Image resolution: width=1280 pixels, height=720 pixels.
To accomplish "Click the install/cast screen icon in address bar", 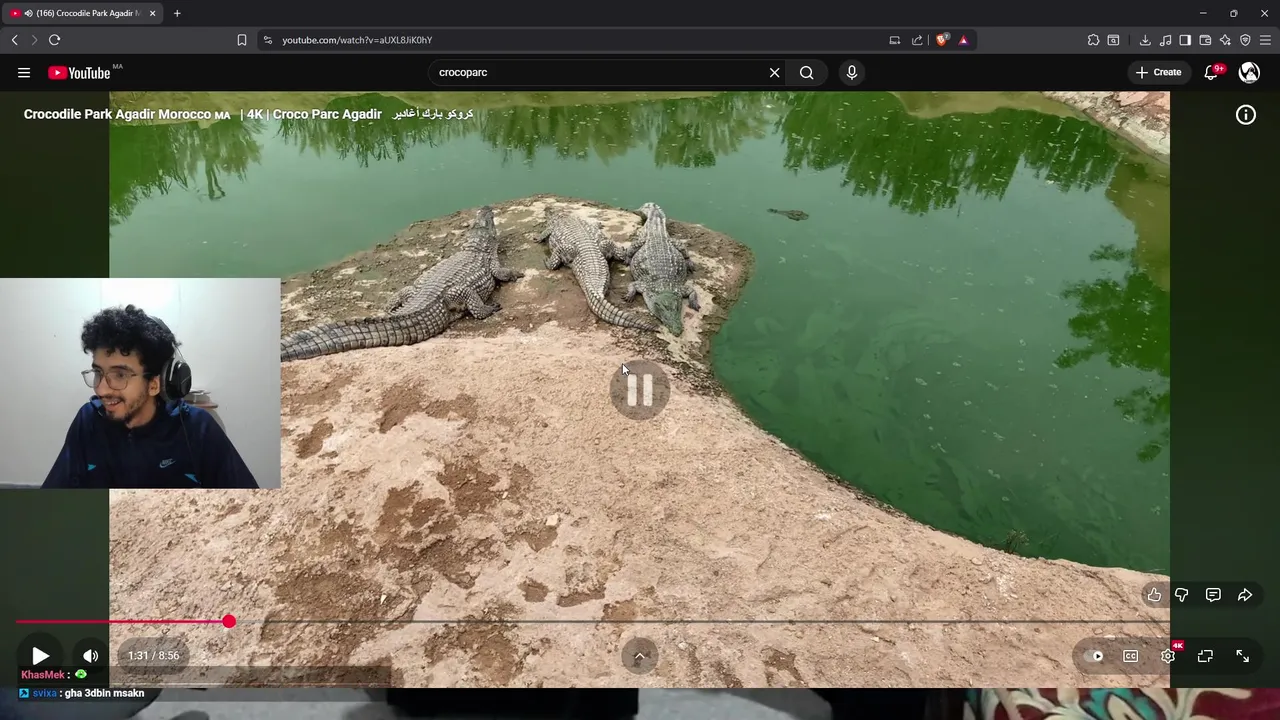I will (x=895, y=40).
